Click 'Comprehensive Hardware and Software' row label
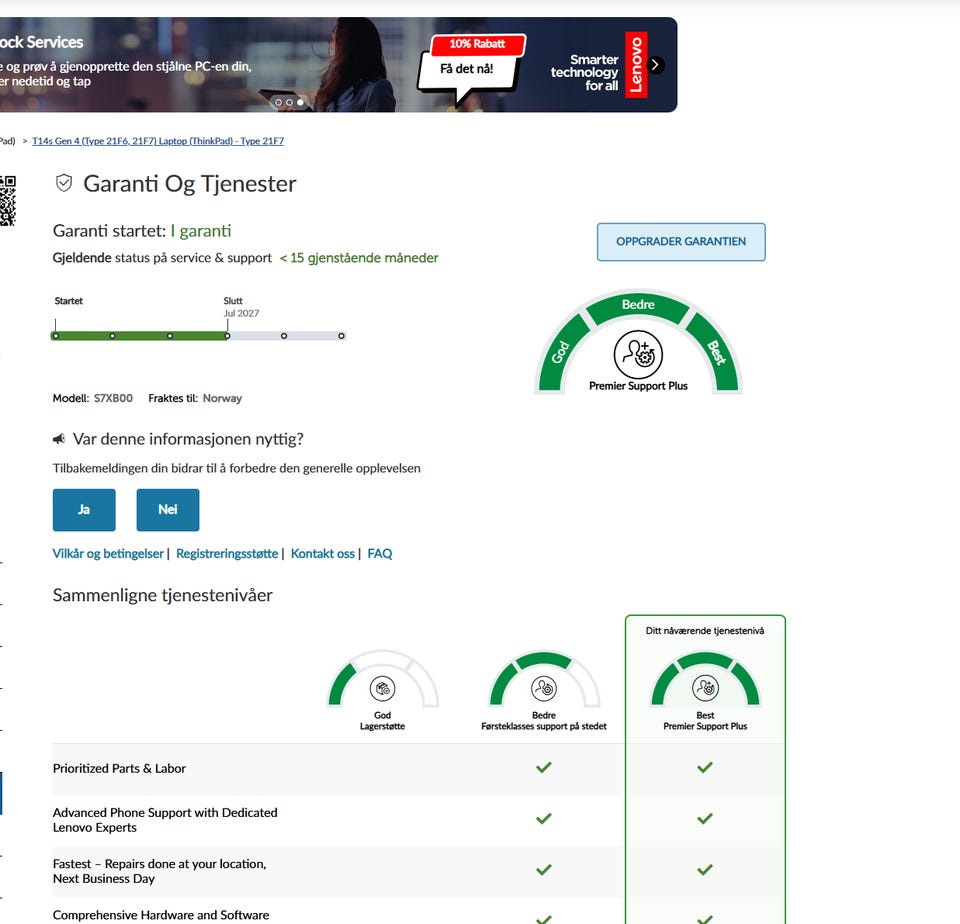The image size is (960, 924). 161,915
